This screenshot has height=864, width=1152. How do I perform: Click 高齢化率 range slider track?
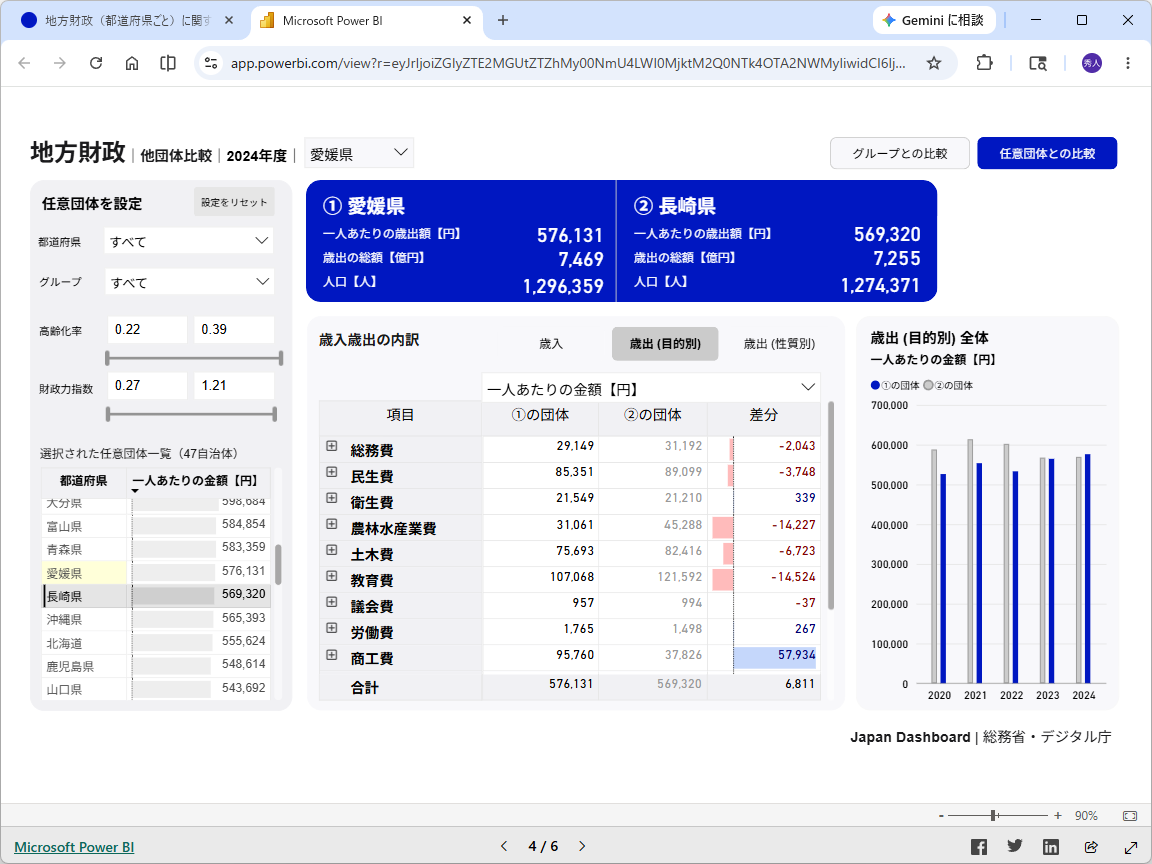click(195, 359)
